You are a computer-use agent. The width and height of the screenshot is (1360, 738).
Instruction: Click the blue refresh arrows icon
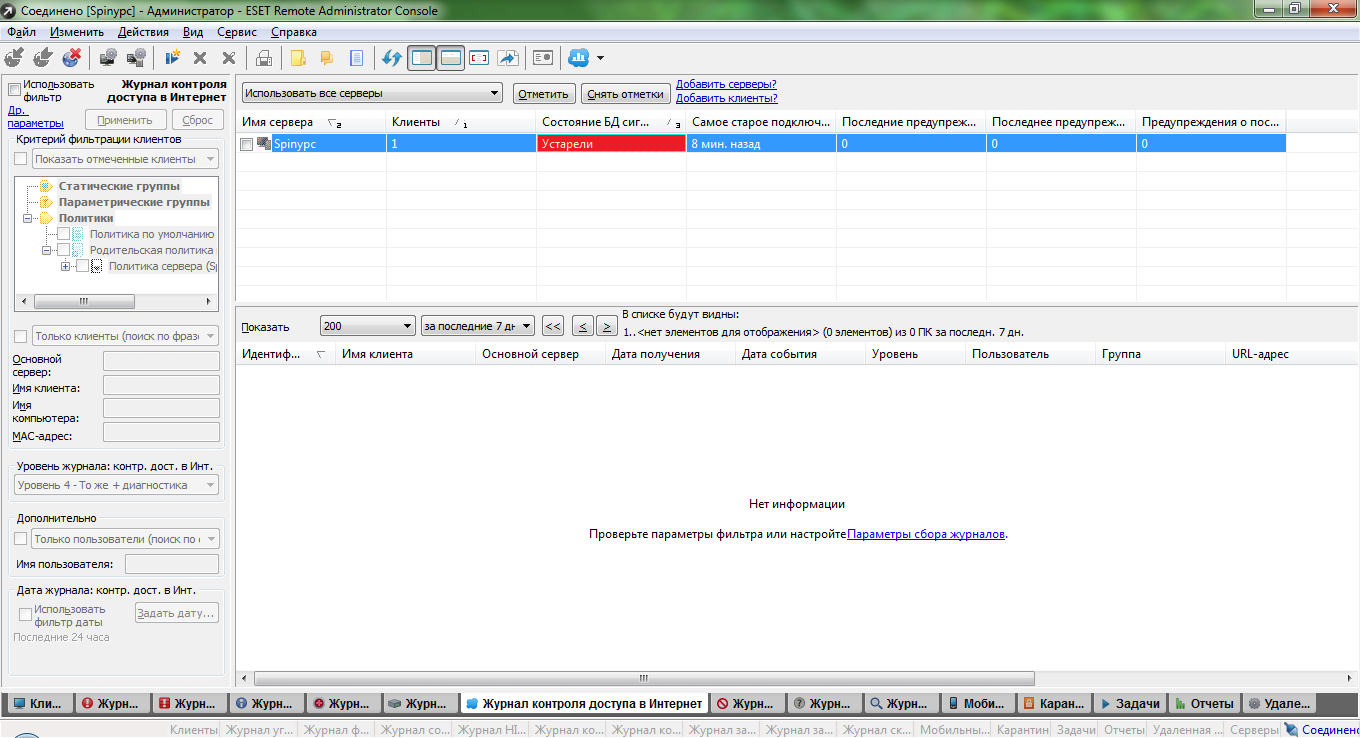point(392,58)
